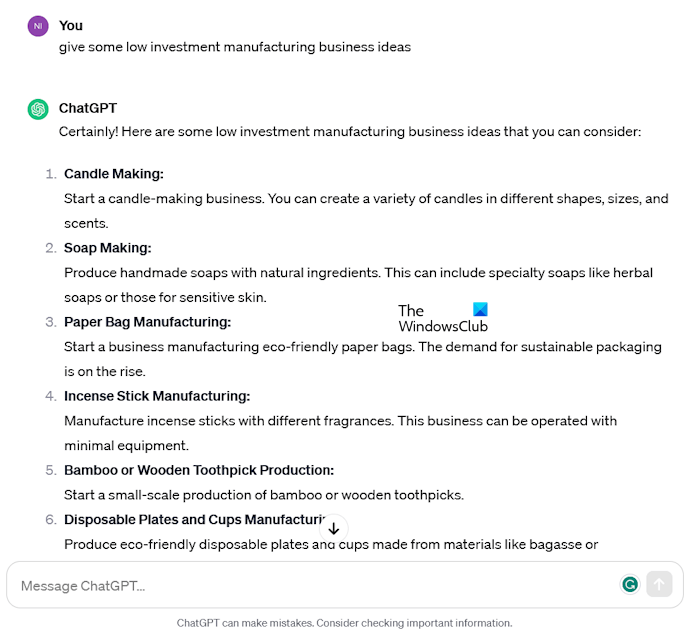Select the "Soap Making:" heading
700x633 pixels.
point(108,248)
